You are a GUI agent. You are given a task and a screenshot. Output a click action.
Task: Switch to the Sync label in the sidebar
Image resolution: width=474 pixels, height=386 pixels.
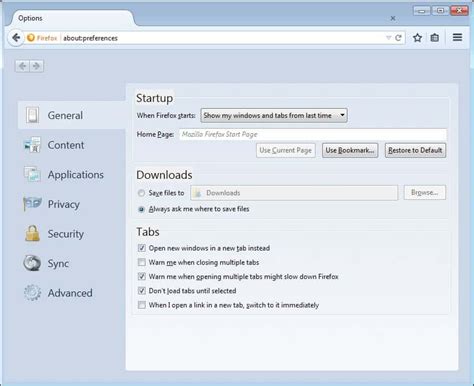[58, 264]
